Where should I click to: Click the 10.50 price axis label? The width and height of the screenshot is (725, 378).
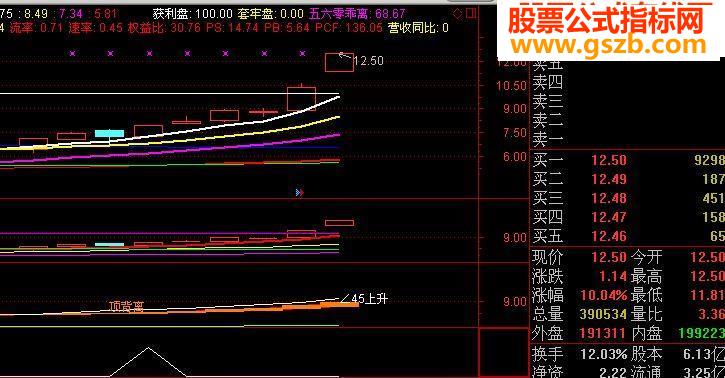511,85
